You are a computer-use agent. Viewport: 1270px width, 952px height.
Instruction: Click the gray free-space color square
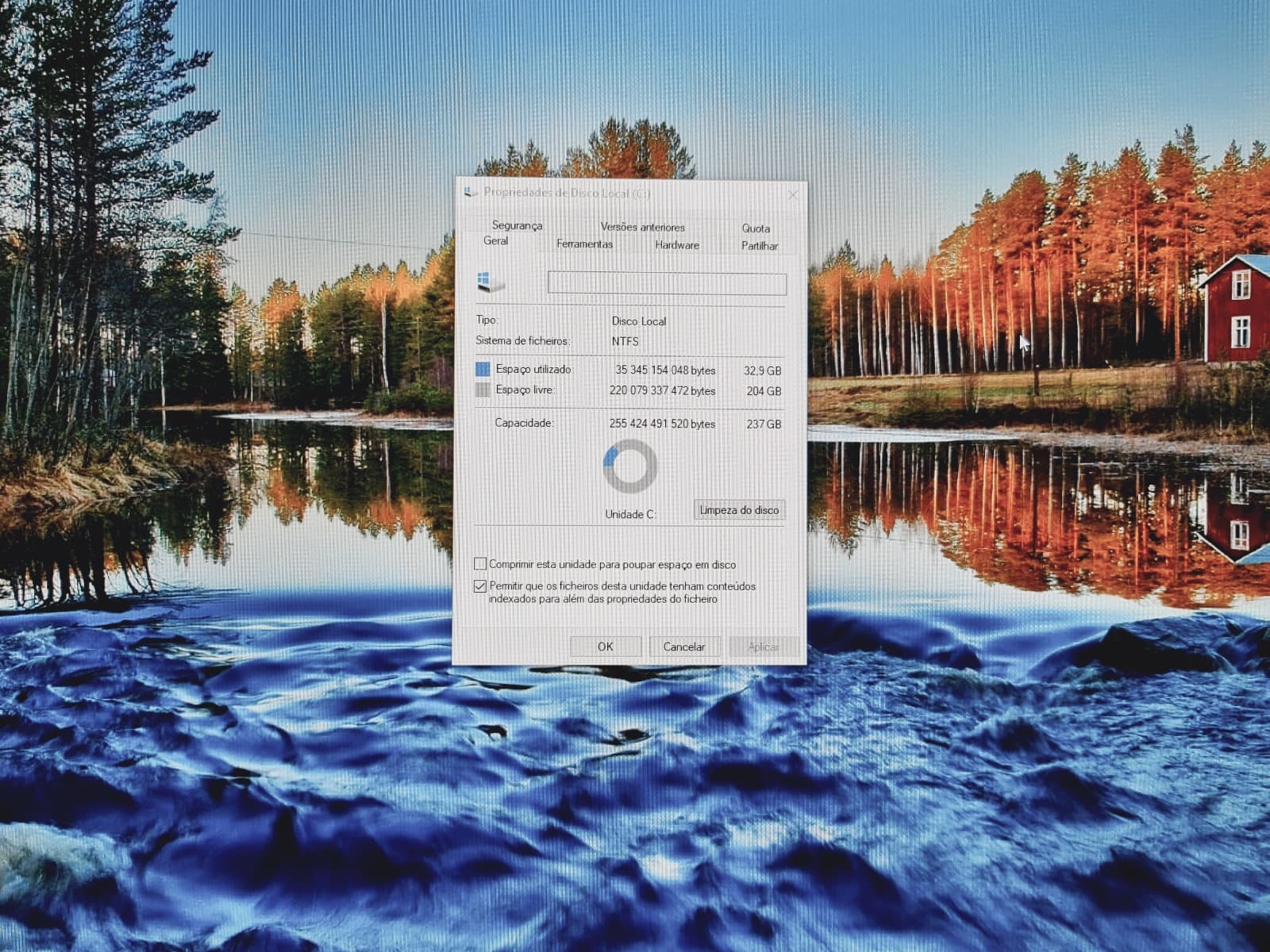pos(483,390)
